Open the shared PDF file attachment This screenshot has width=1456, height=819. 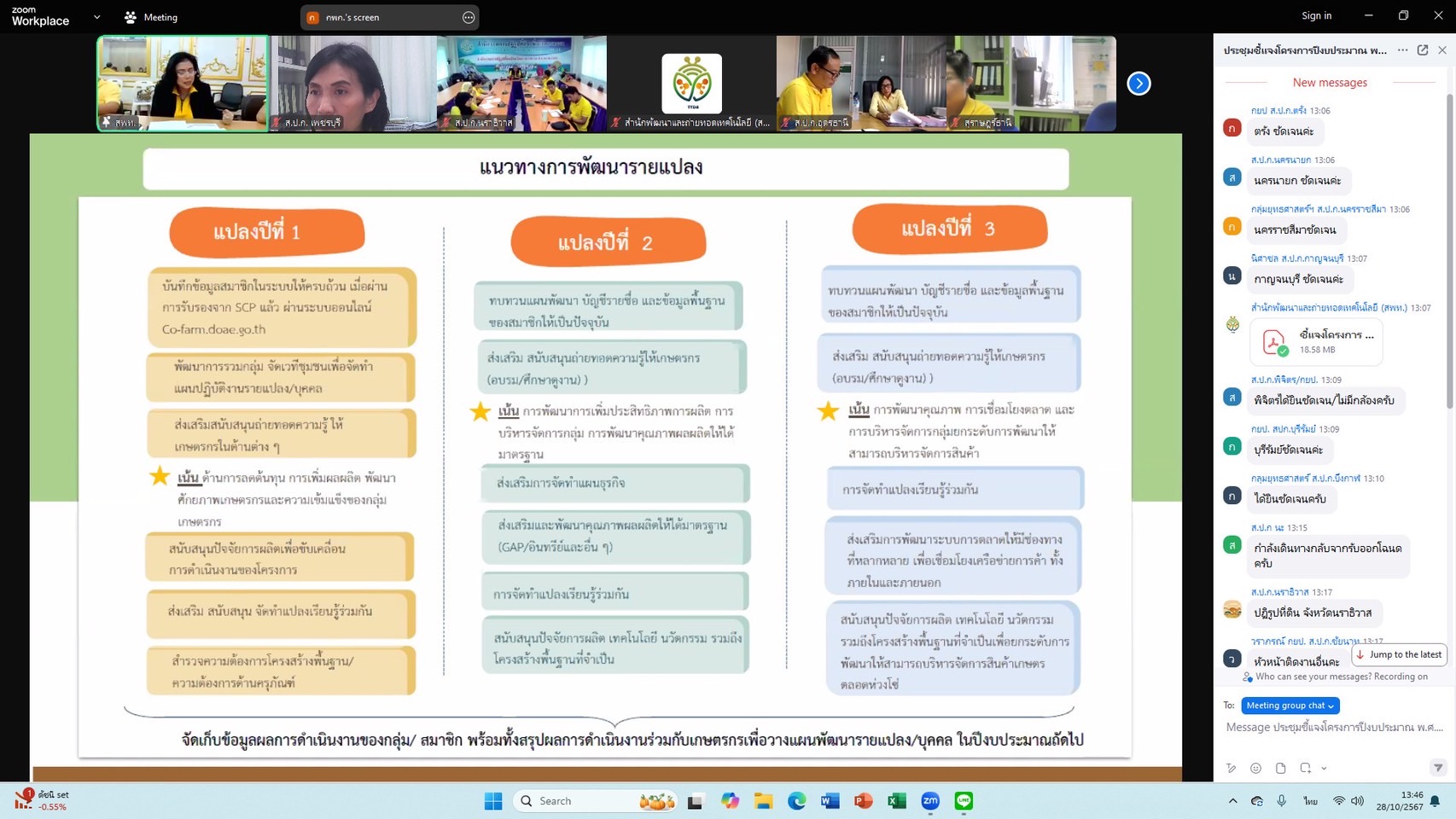(x=1316, y=341)
